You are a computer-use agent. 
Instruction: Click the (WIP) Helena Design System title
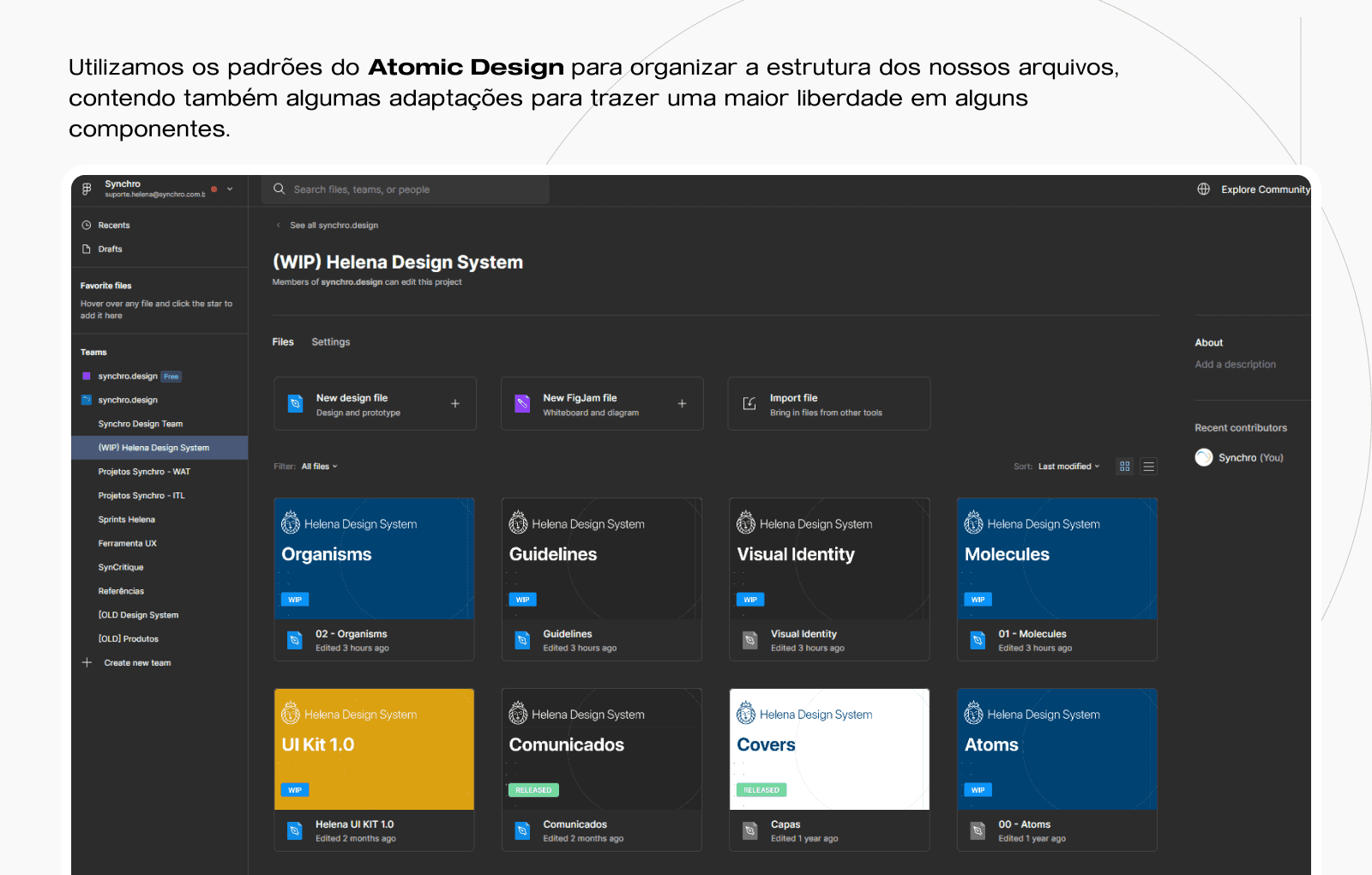[x=398, y=262]
